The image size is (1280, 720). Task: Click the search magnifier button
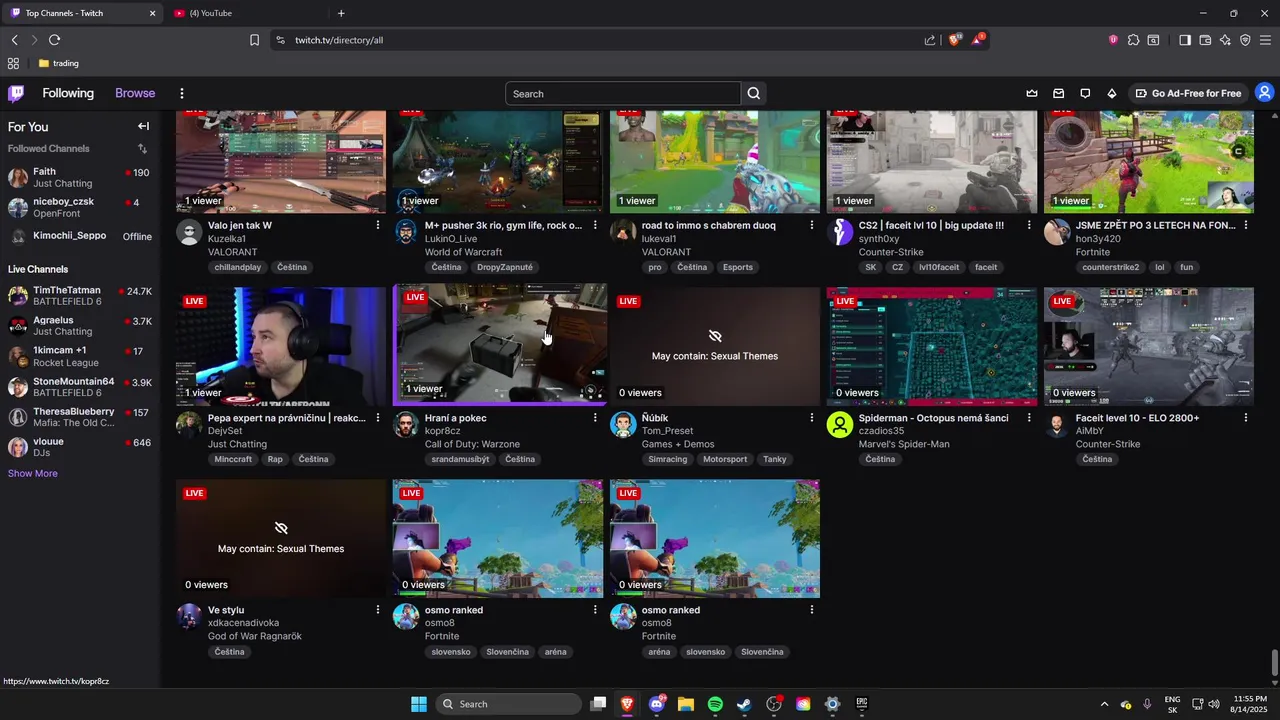(754, 94)
